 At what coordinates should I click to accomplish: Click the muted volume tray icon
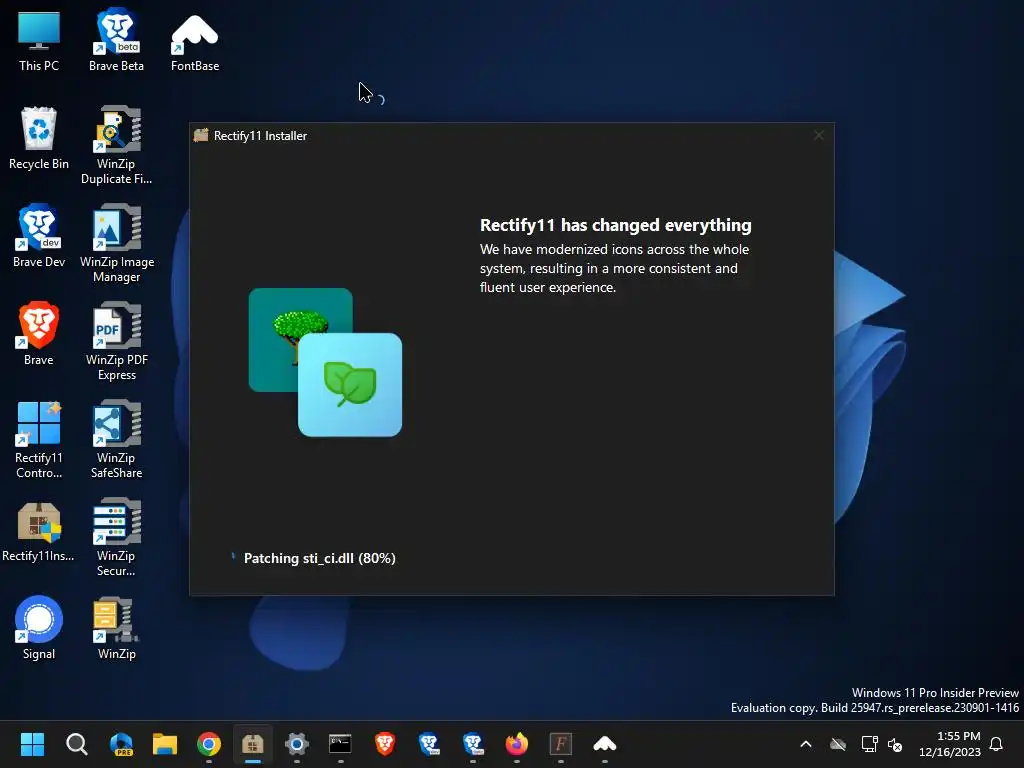click(895, 744)
